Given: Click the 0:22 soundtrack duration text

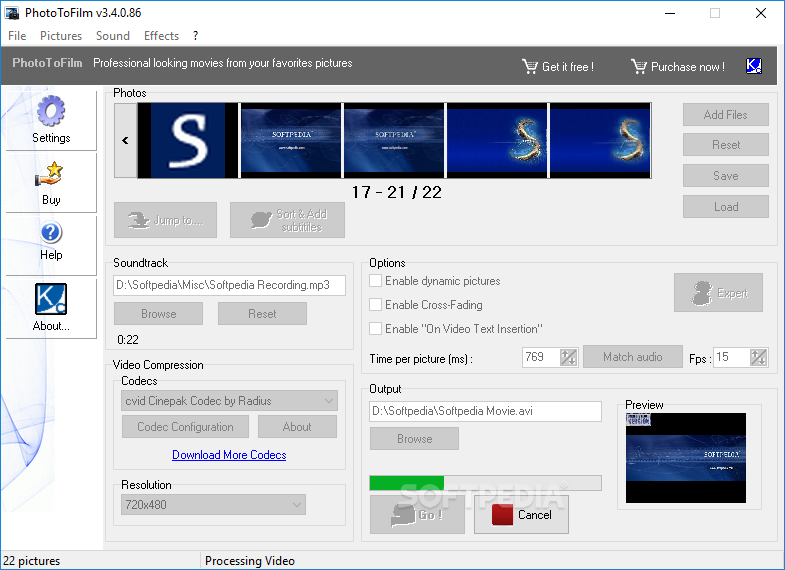Looking at the screenshot, I should pyautogui.click(x=128, y=340).
